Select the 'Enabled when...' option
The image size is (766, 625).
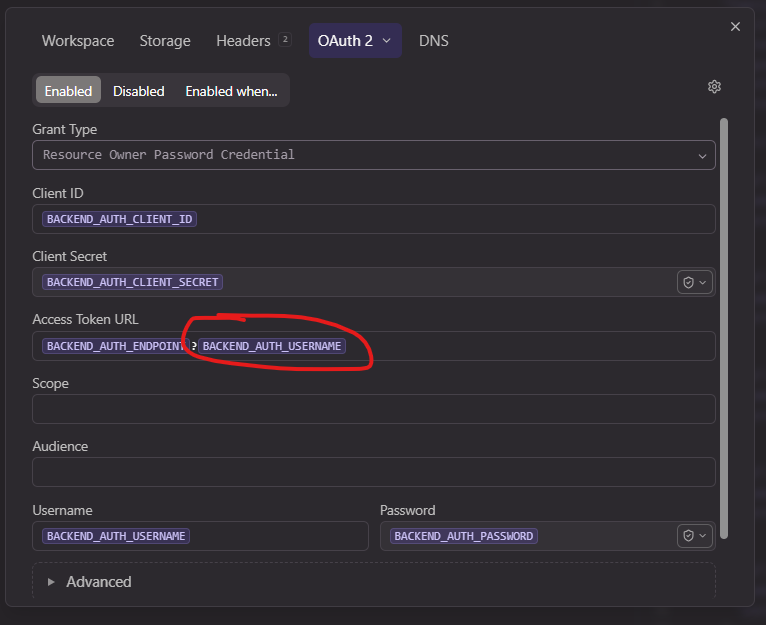tap(231, 91)
